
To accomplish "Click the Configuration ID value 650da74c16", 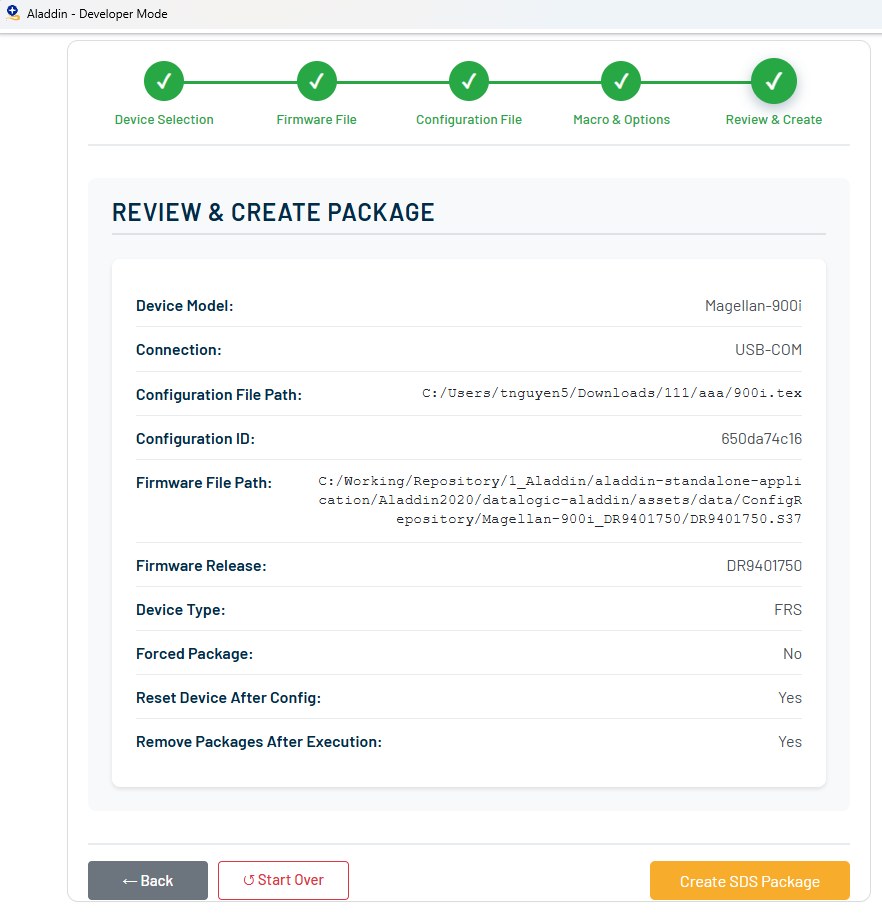I will point(754,439).
